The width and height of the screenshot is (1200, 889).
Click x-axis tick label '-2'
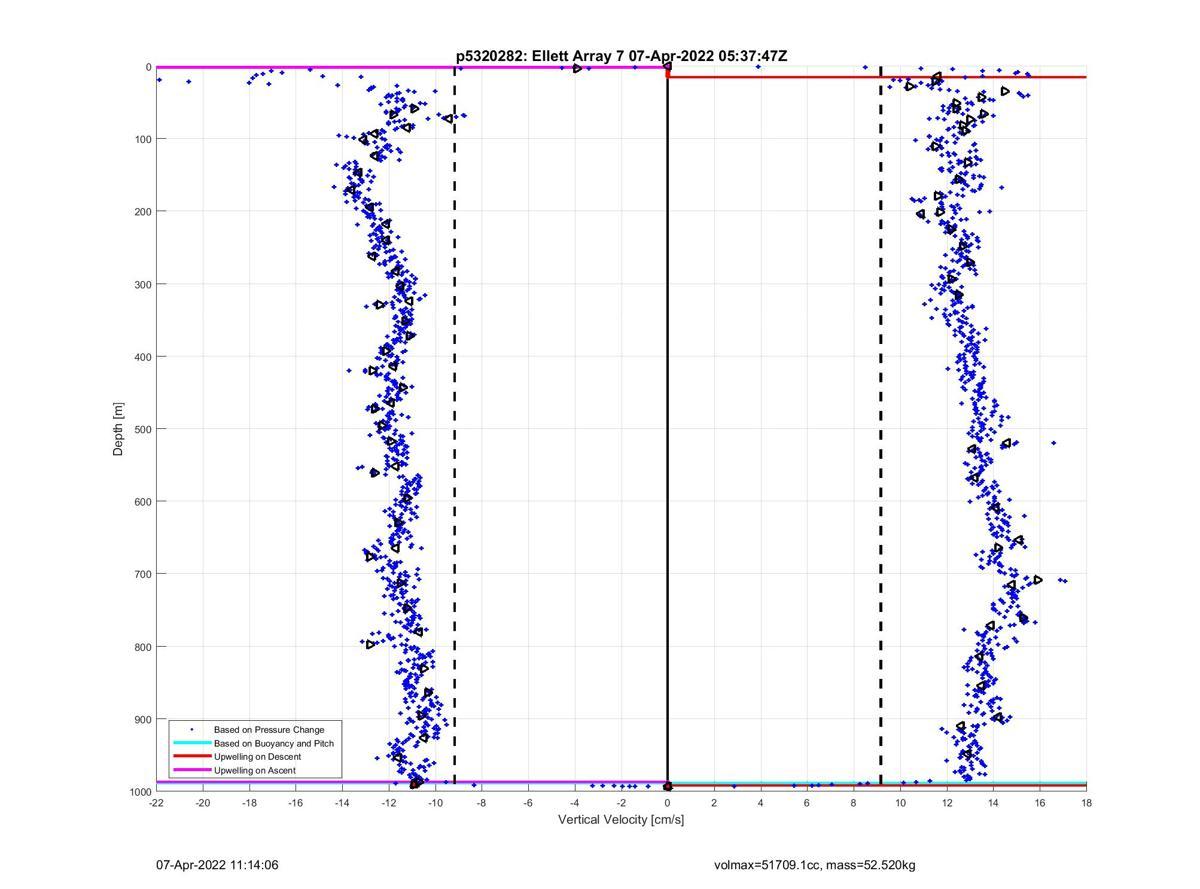pos(621,802)
